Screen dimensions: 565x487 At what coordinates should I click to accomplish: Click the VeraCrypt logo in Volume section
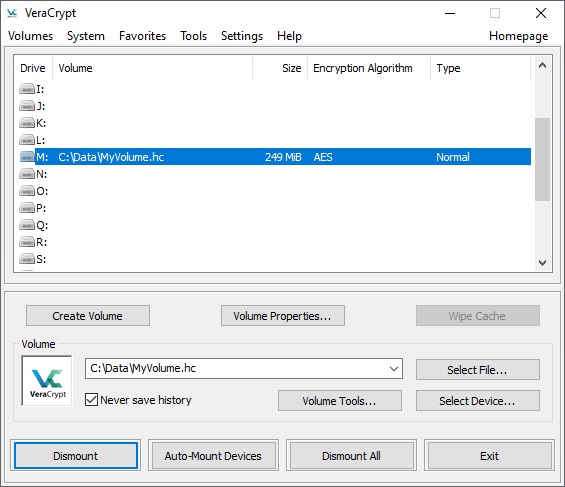pyautogui.click(x=47, y=381)
